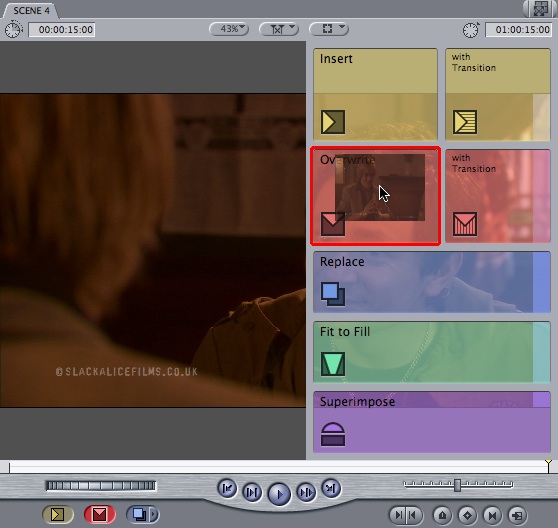Go to previous edit point

227,489
